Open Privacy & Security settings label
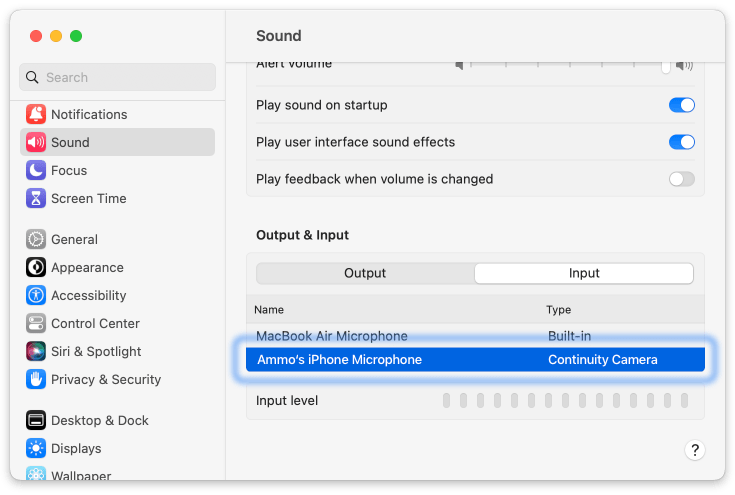Screen dimensions: 735x495 tap(106, 379)
